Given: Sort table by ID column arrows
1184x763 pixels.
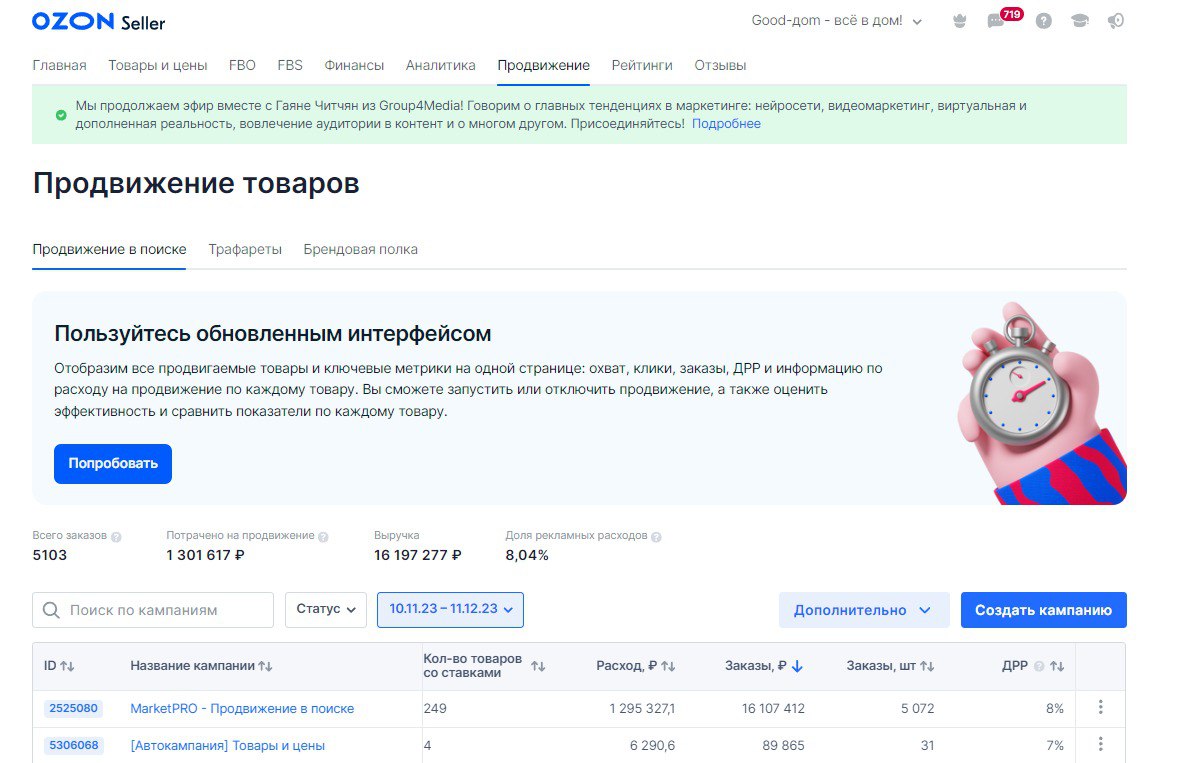Looking at the screenshot, I should [x=67, y=666].
